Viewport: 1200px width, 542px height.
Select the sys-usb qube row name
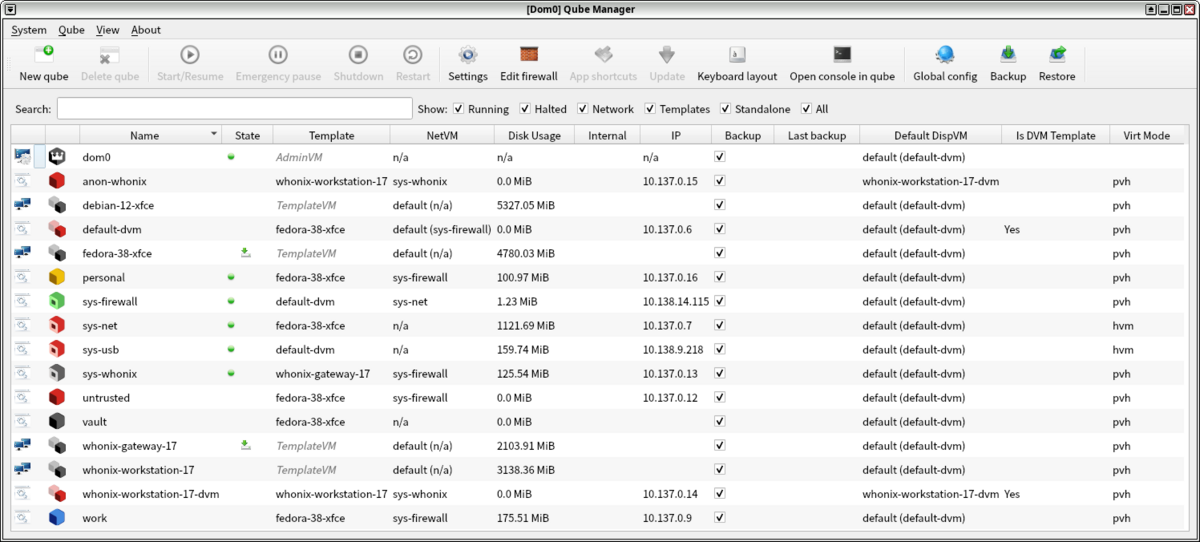pyautogui.click(x=103, y=349)
